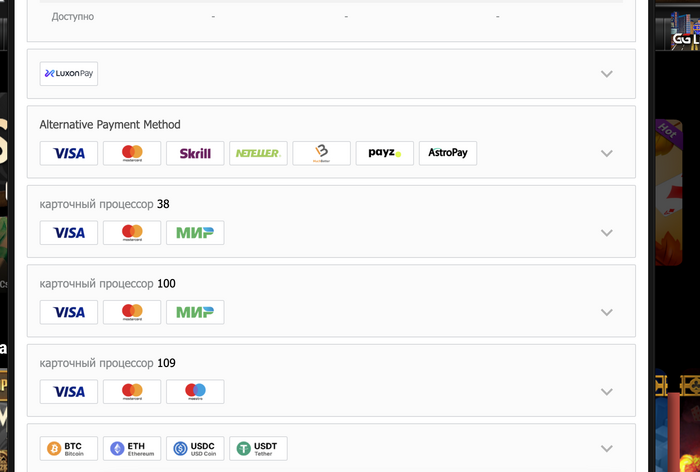Pick the Tether USDT option
This screenshot has height=472, width=700.
(258, 449)
